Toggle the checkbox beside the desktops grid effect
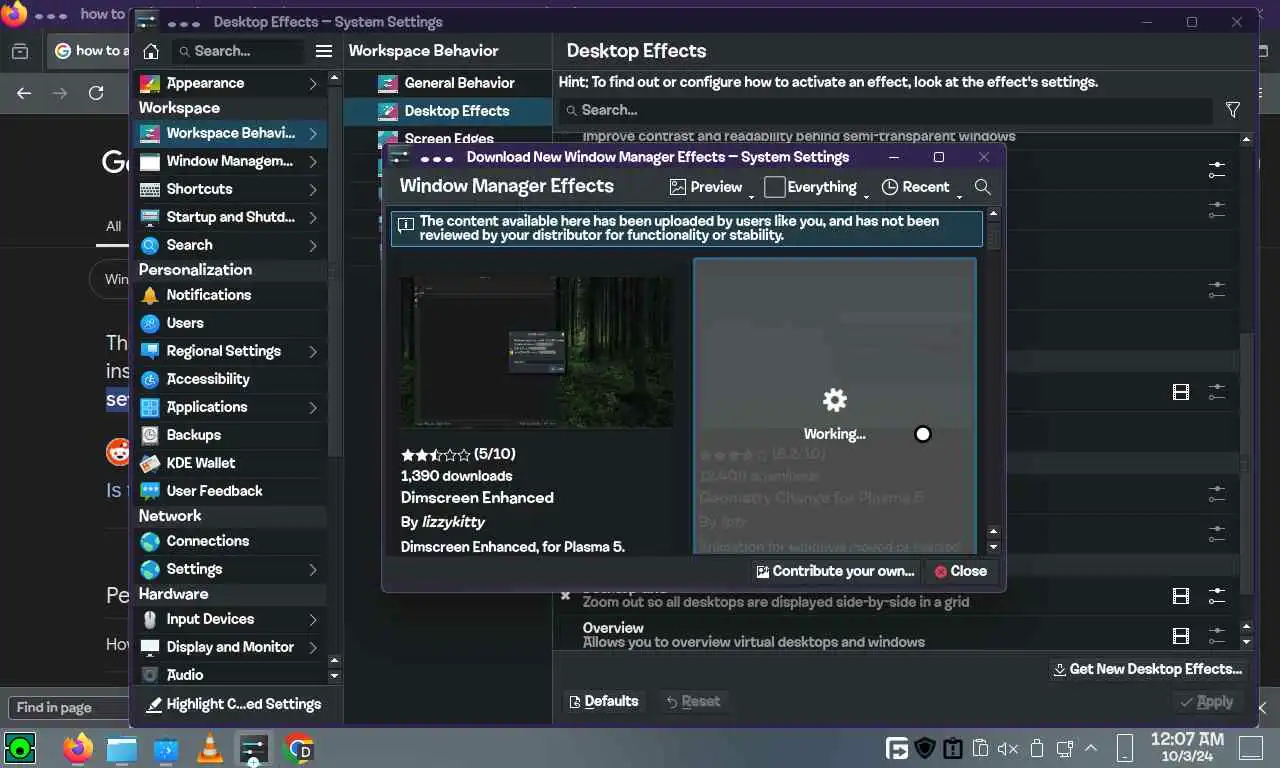 (x=565, y=595)
